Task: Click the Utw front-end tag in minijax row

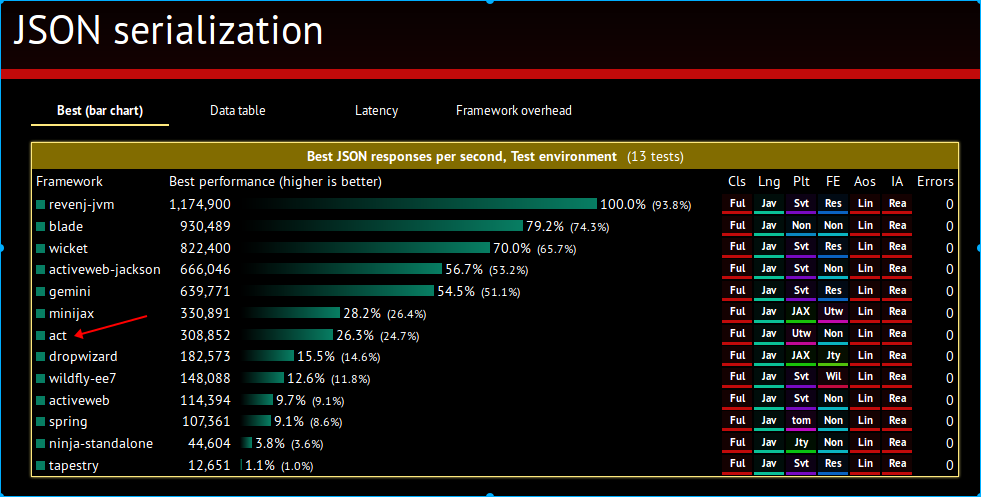Action: (833, 312)
